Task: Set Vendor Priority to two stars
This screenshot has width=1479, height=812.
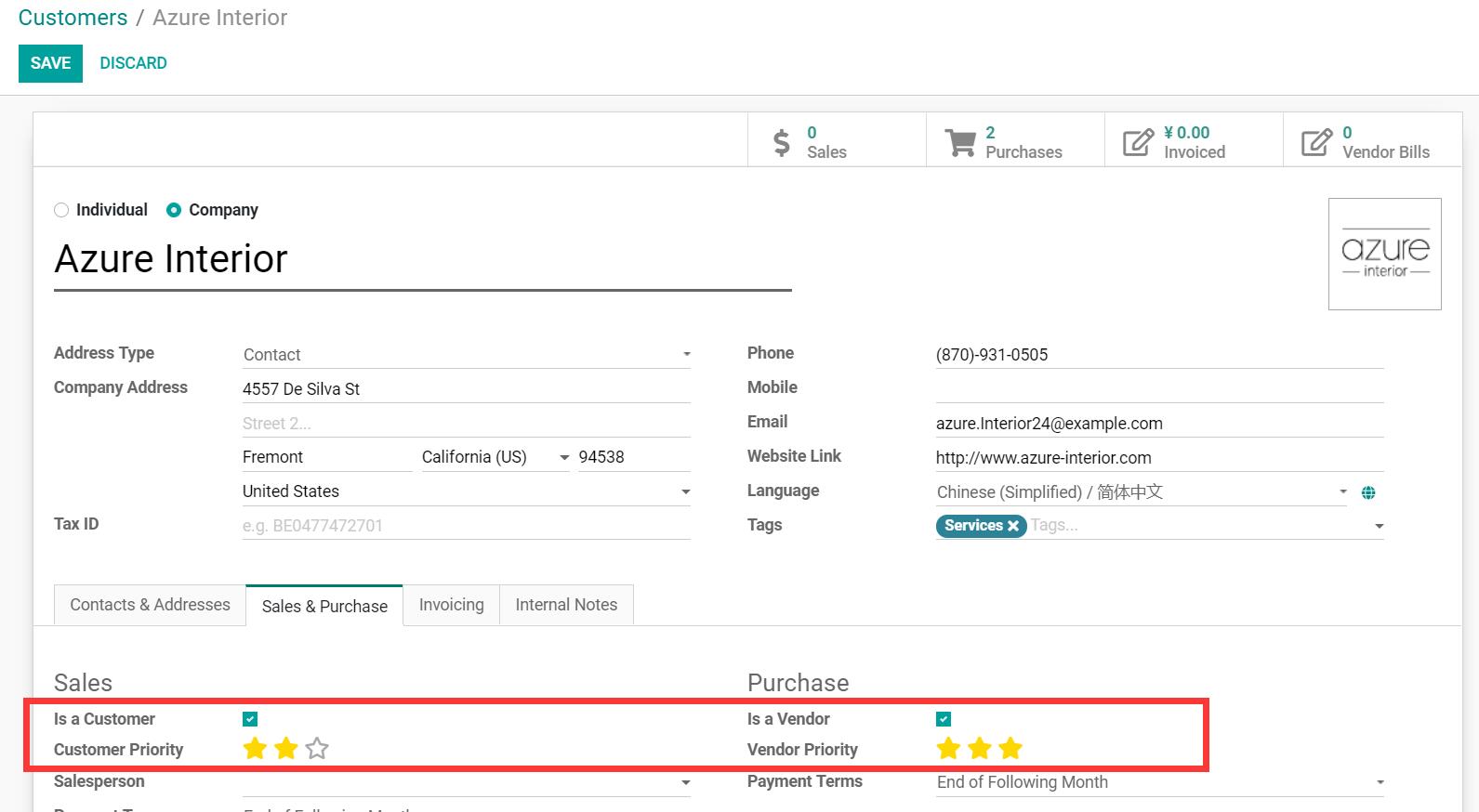Action: tap(980, 748)
